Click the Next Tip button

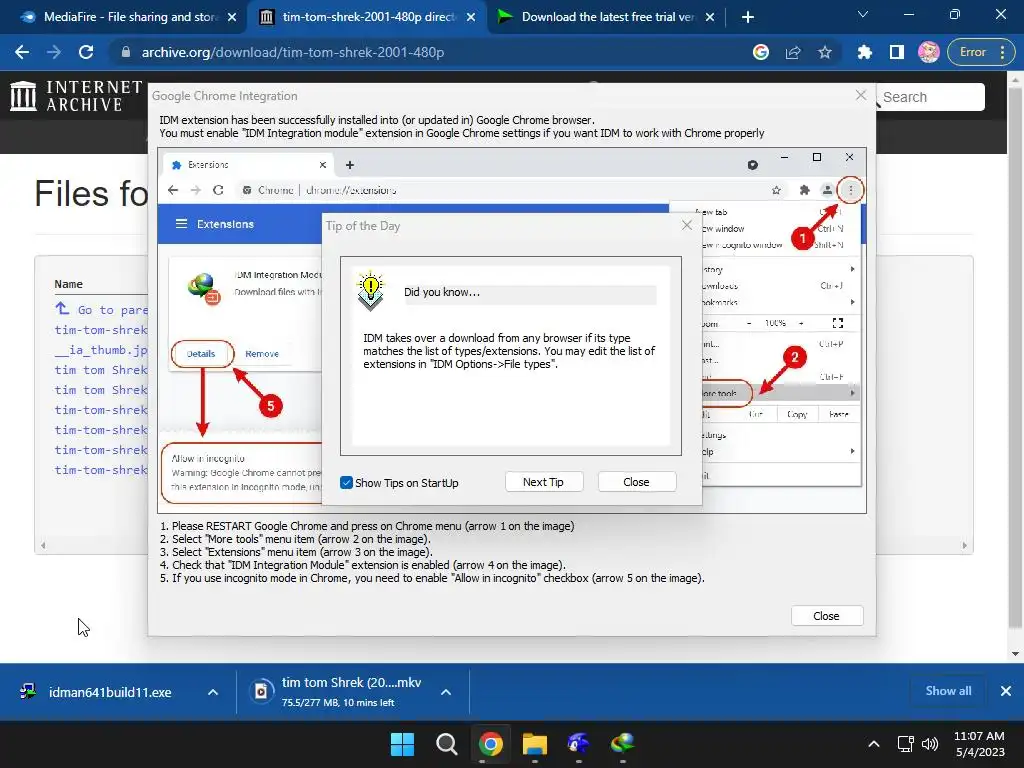(543, 482)
